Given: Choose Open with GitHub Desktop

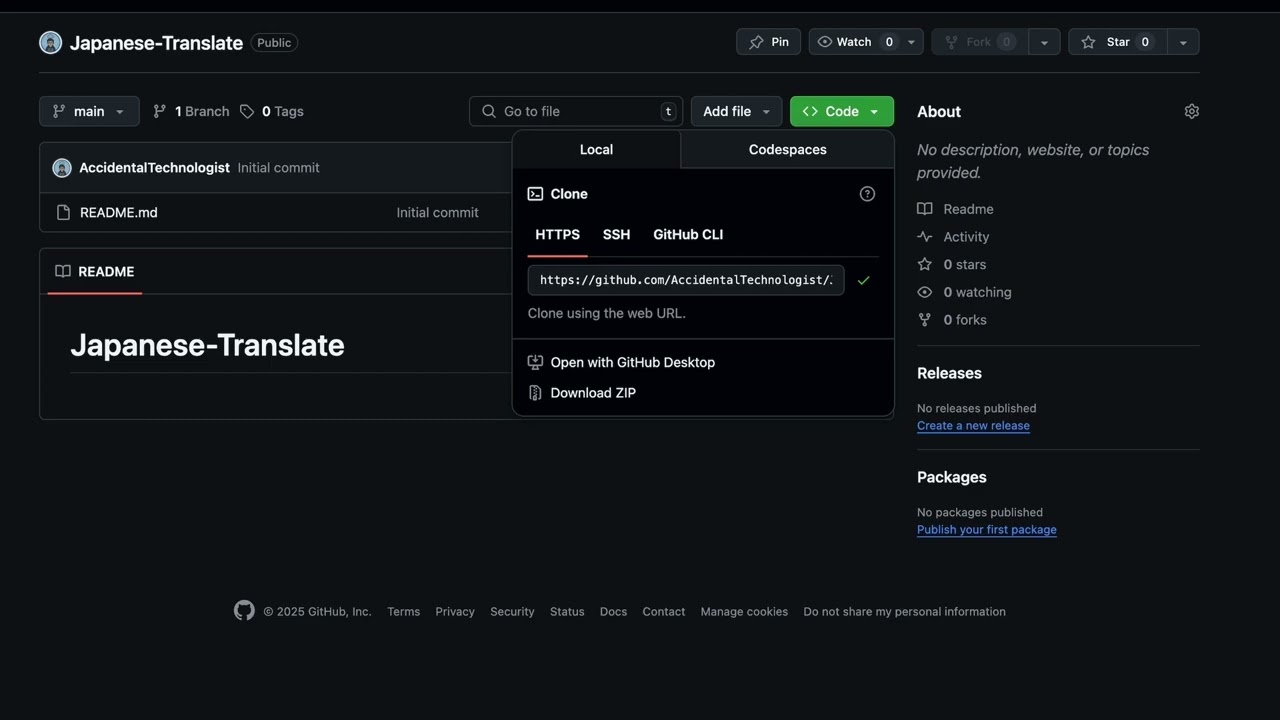Looking at the screenshot, I should pyautogui.click(x=633, y=362).
